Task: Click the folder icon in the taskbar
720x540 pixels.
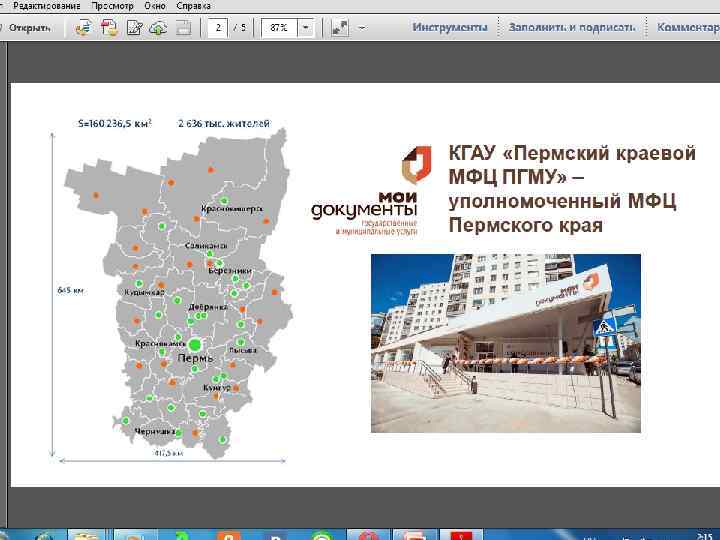Action: (86, 535)
